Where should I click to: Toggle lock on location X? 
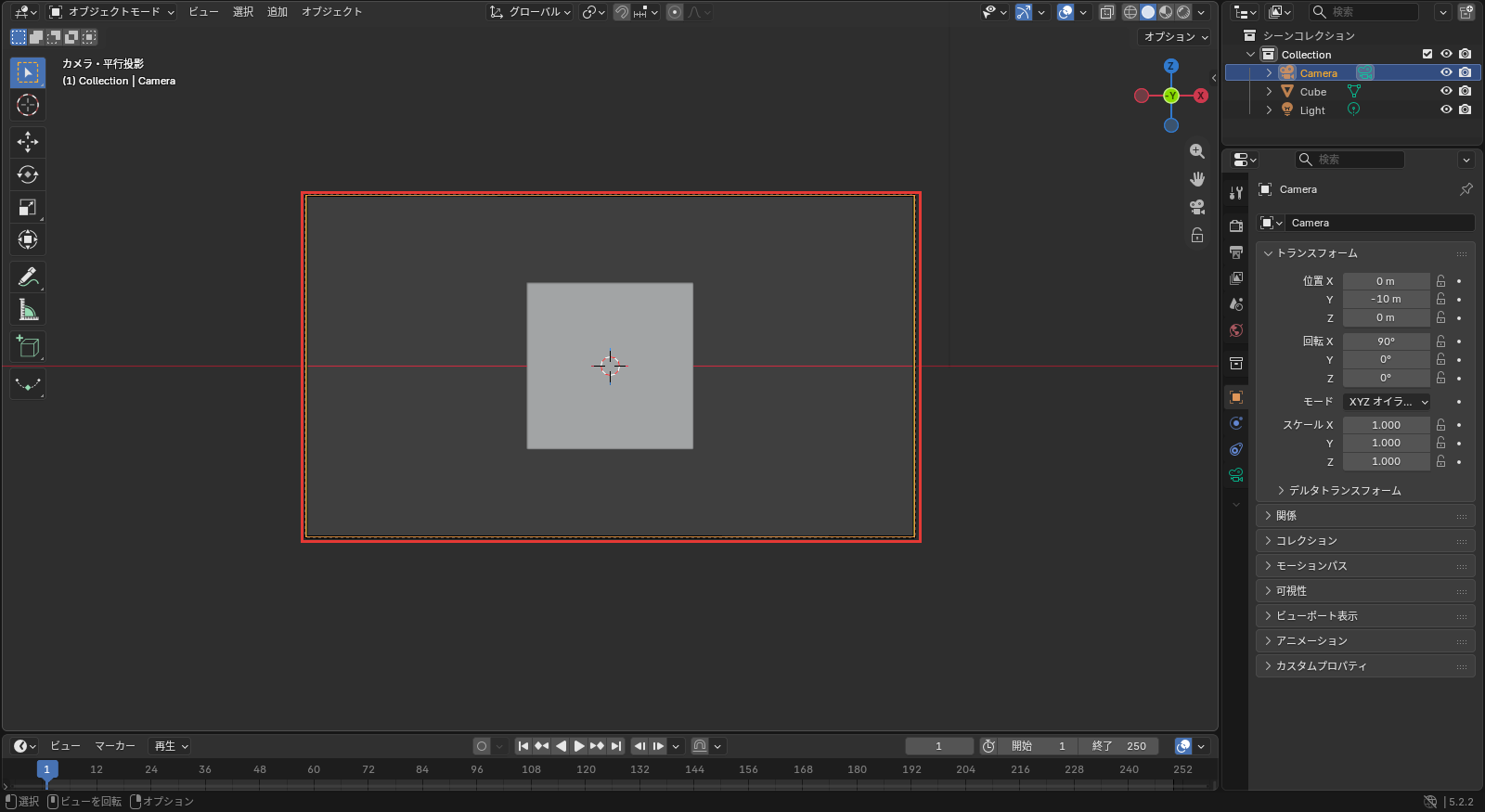pyautogui.click(x=1440, y=280)
